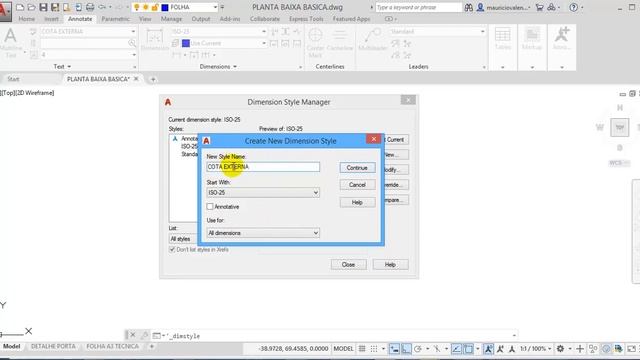This screenshot has width=640, height=360.
Task: Open the Start file tab
Action: pos(13,79)
